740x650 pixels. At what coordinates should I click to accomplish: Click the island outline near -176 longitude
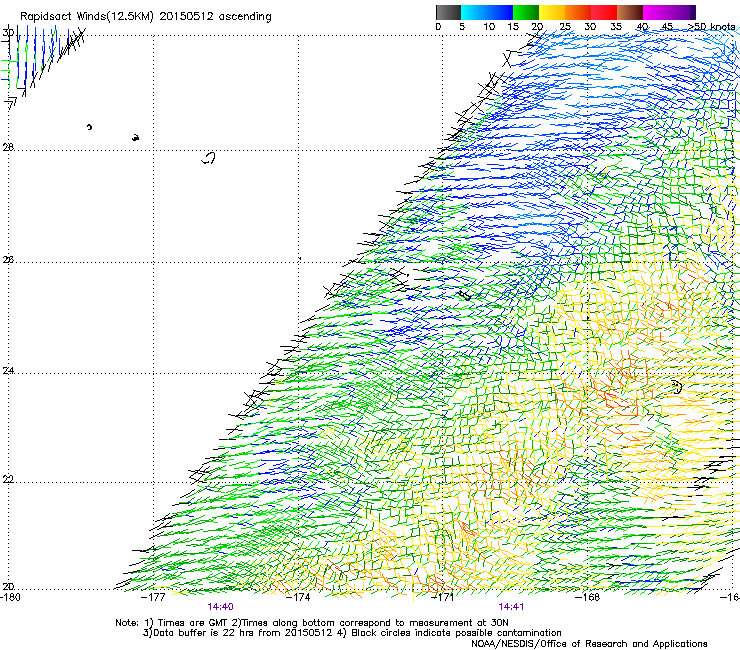click(x=209, y=158)
